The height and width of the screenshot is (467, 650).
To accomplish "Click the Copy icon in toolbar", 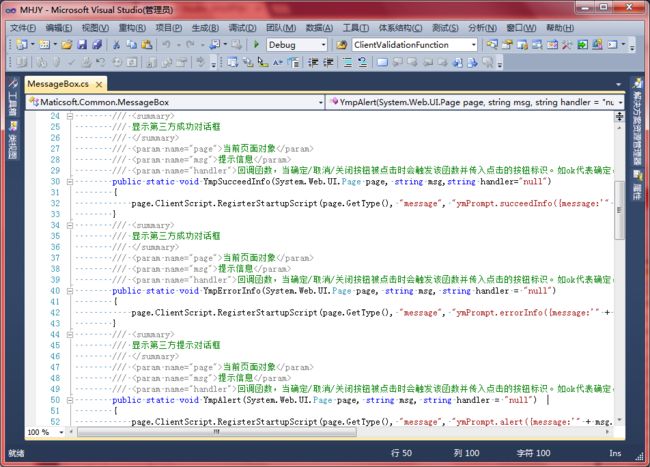I will [x=131, y=44].
